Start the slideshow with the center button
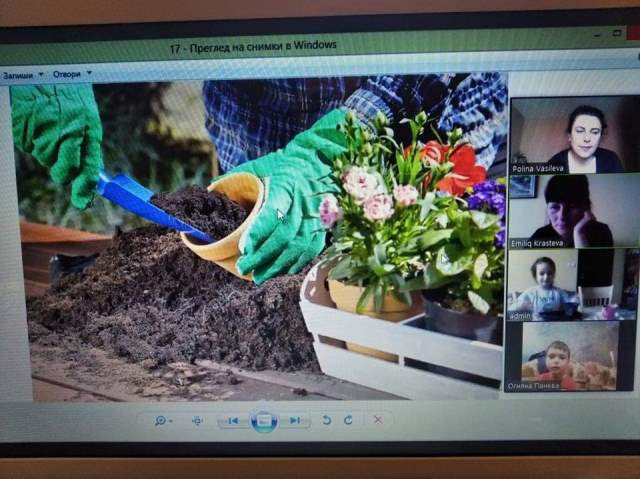The height and width of the screenshot is (479, 640). tap(264, 421)
